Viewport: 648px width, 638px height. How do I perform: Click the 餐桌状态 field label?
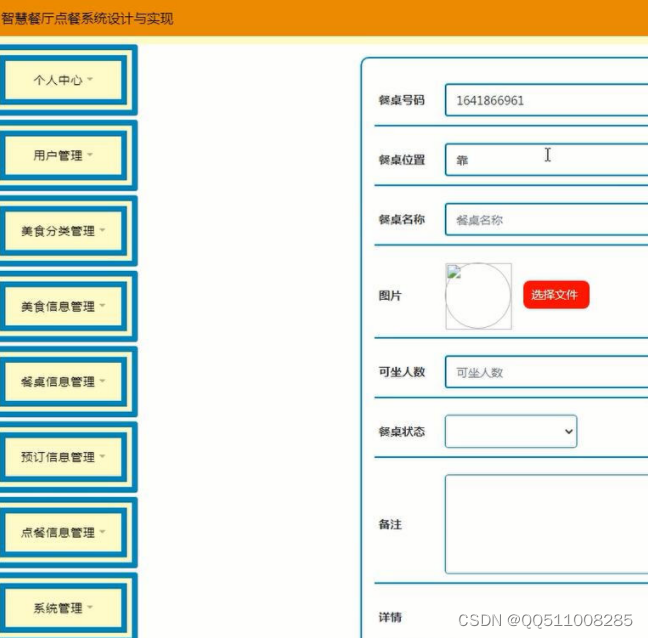[x=401, y=431]
